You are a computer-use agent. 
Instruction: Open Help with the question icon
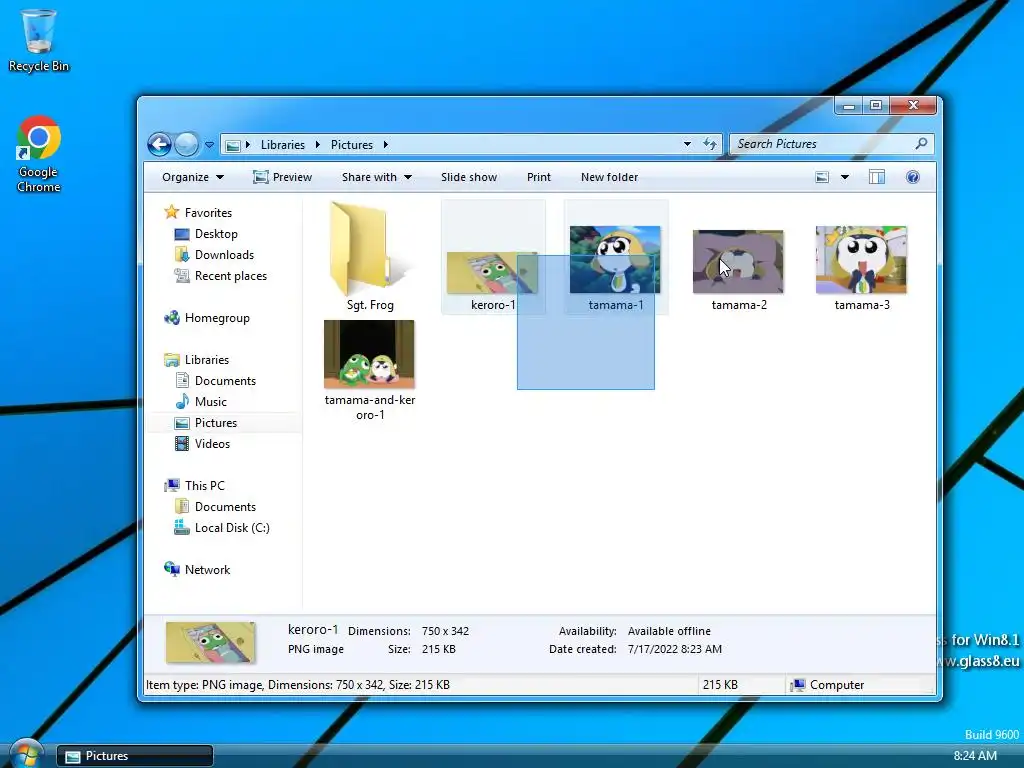(x=913, y=178)
